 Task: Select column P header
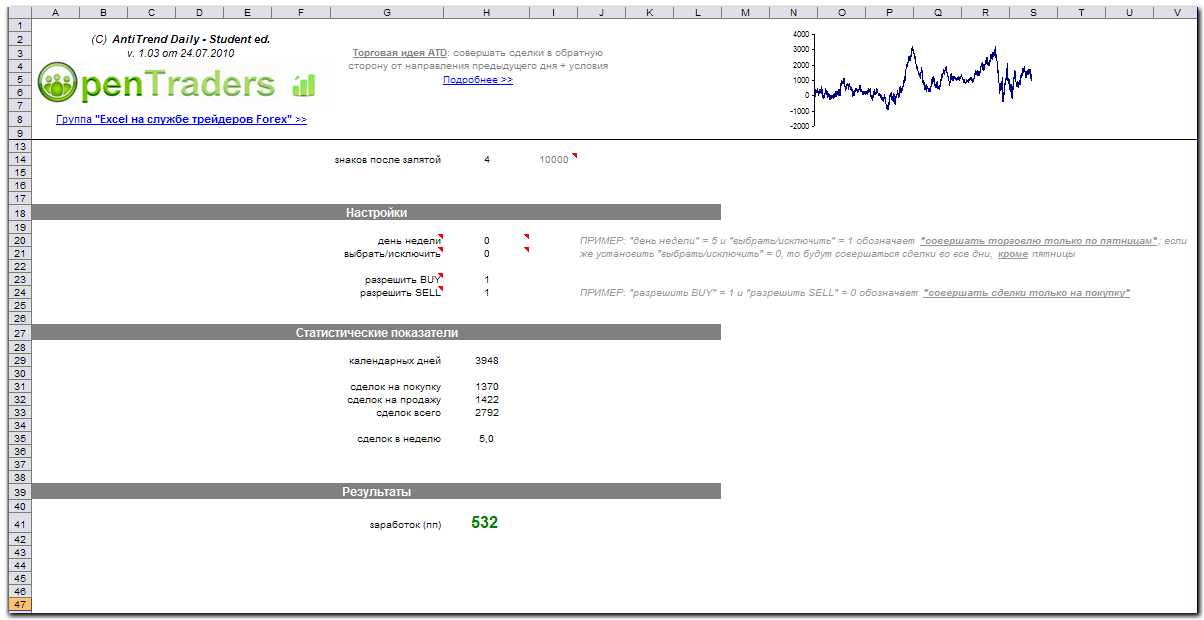(x=889, y=12)
